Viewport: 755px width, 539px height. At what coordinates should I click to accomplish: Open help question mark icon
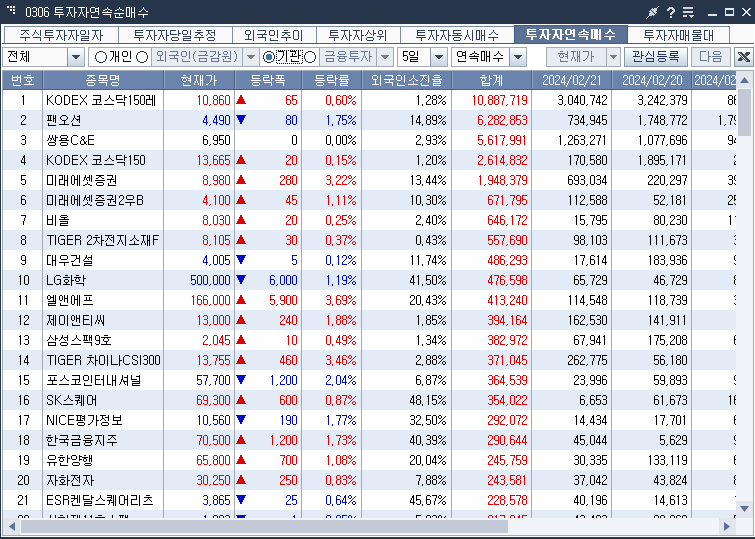click(x=671, y=12)
